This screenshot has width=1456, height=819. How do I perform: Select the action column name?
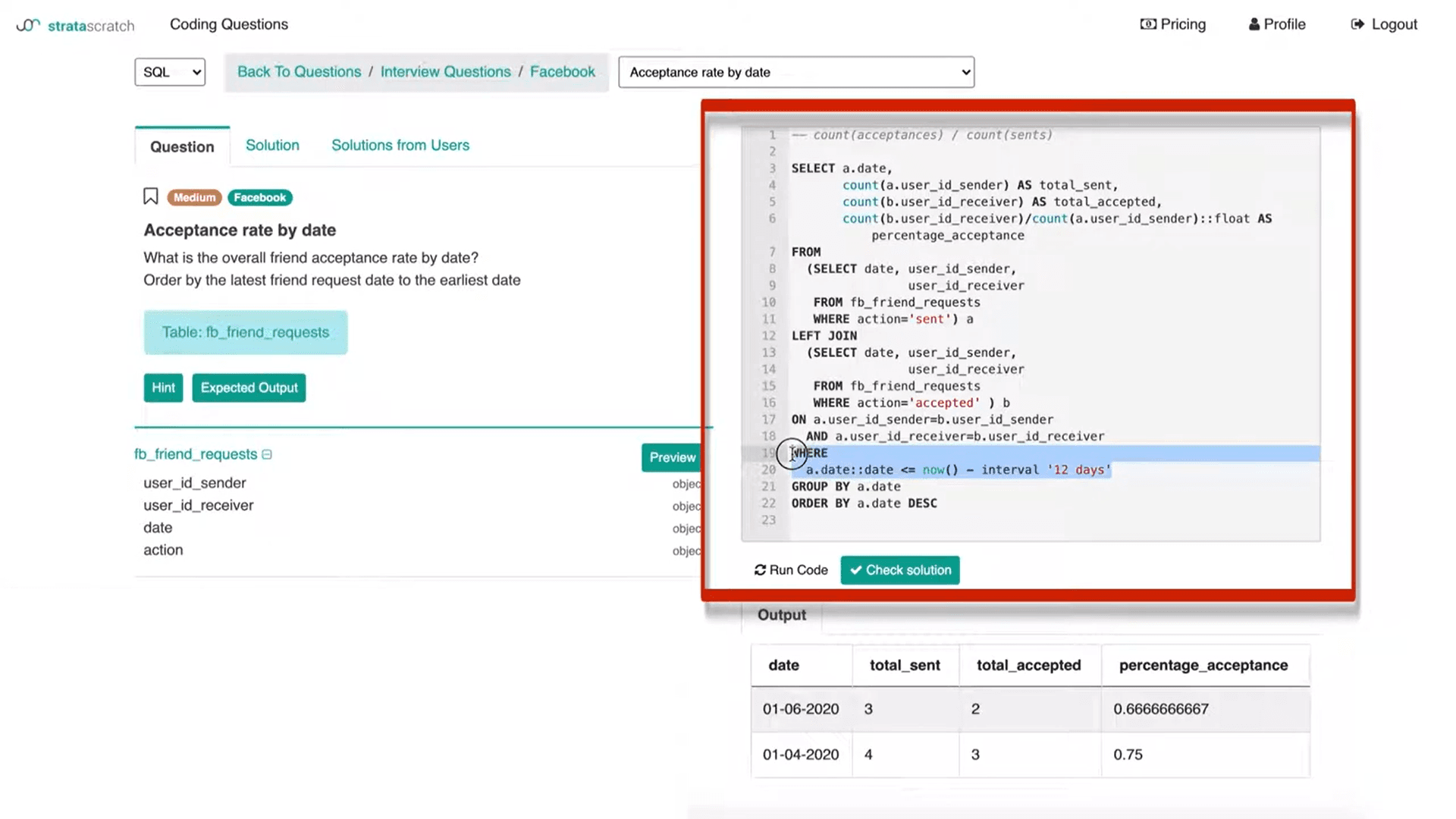coord(163,550)
